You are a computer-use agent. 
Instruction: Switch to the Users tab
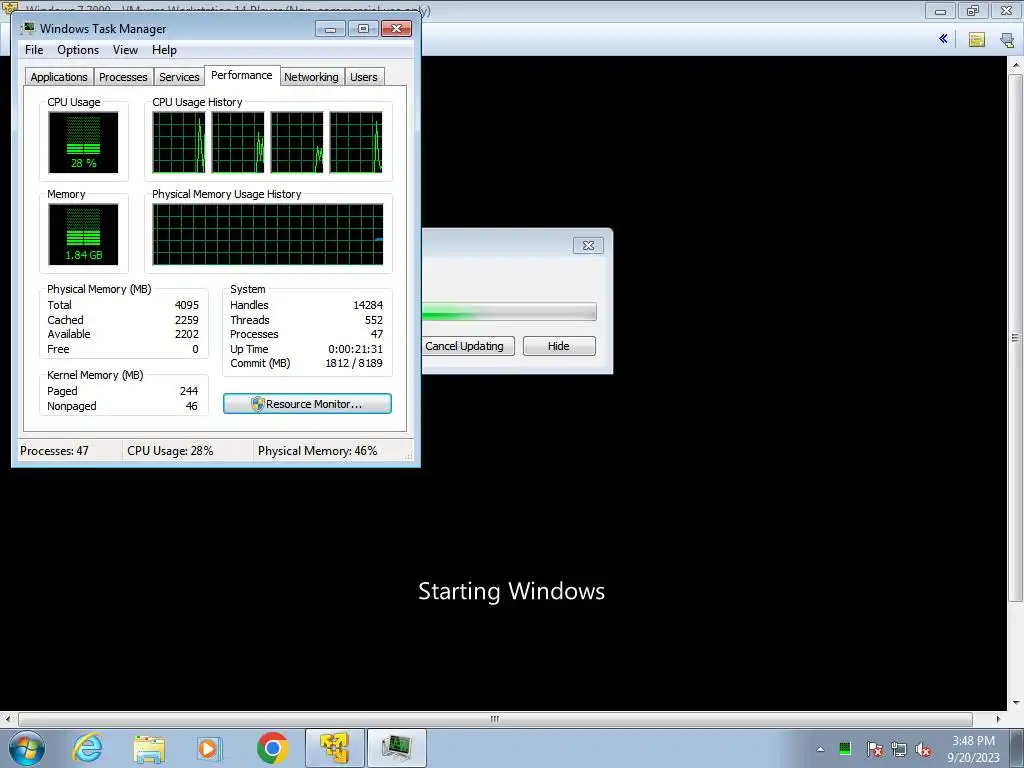[x=364, y=76]
